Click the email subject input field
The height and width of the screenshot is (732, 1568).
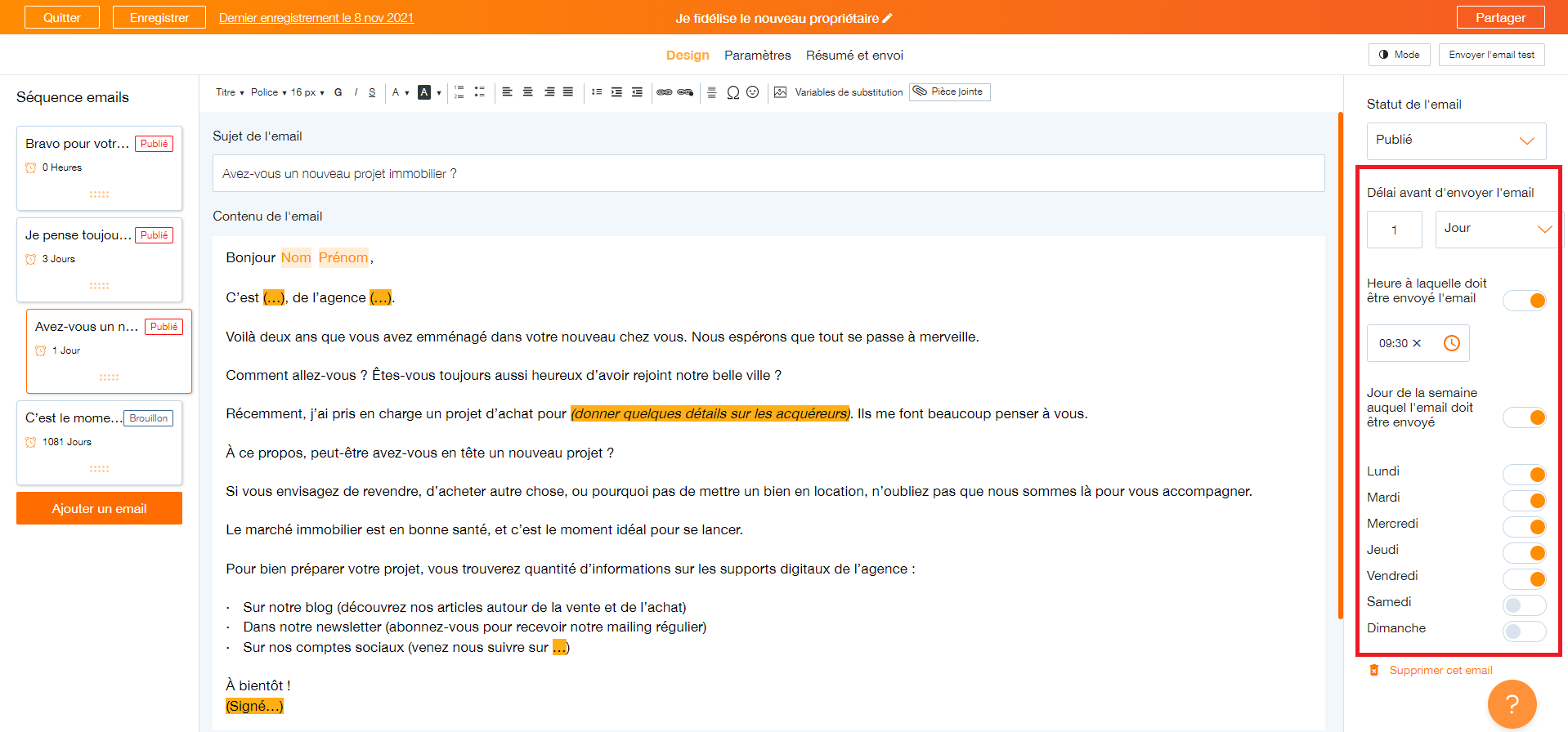(768, 173)
